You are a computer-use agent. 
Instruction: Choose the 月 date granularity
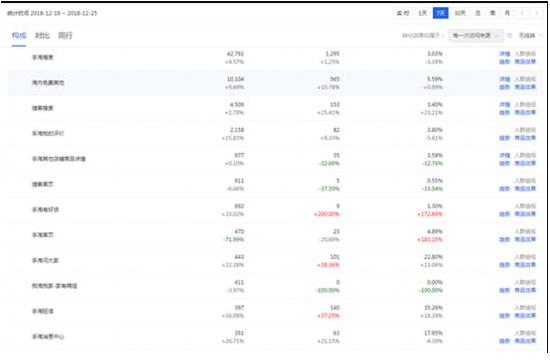(x=507, y=13)
